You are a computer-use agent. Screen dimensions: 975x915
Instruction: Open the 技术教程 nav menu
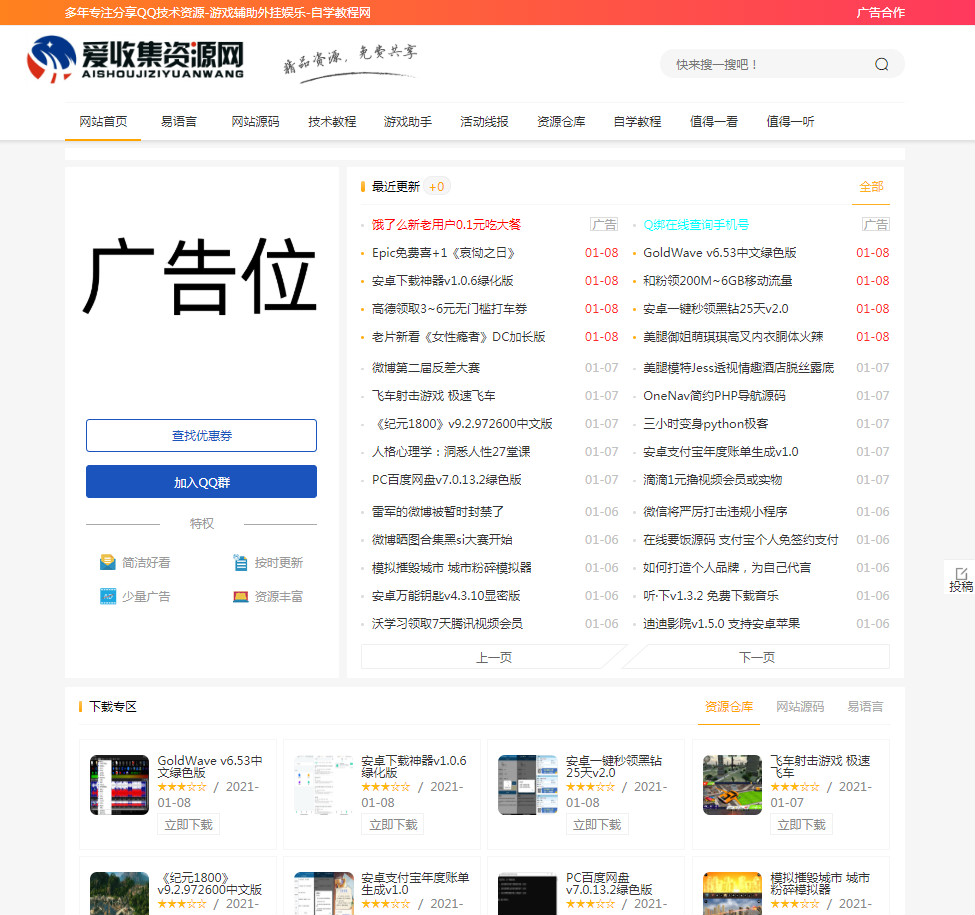[x=332, y=121]
